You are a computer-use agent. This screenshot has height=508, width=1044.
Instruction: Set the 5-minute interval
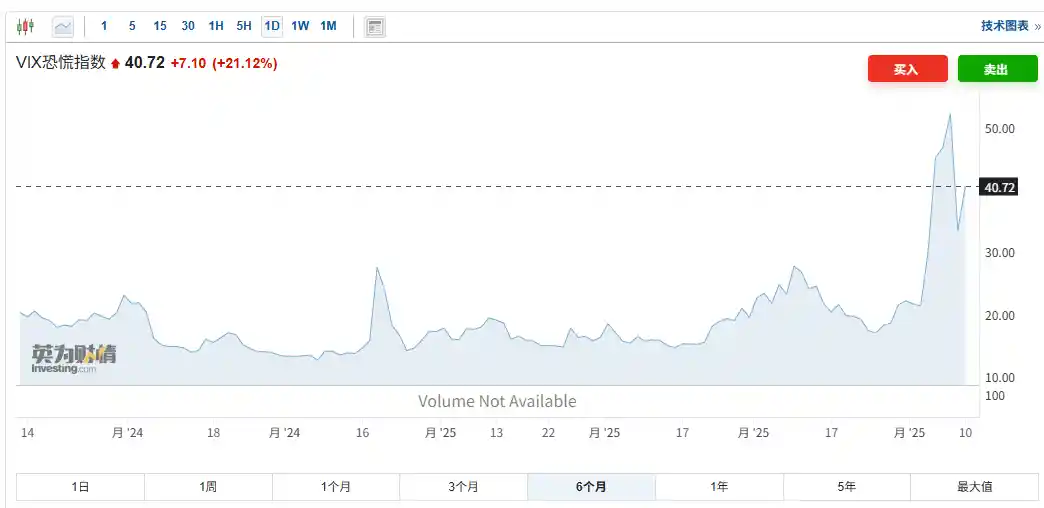[132, 27]
